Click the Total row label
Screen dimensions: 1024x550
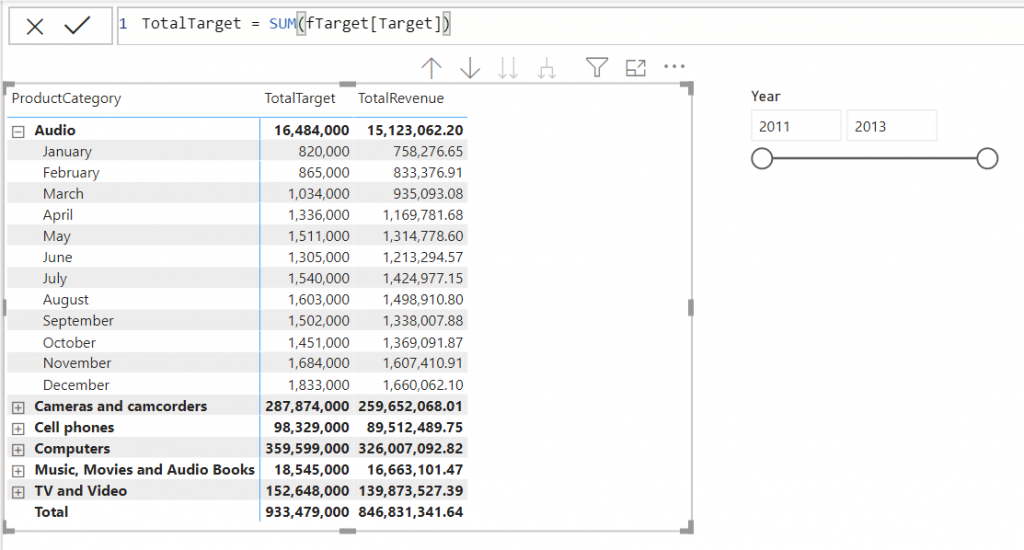click(x=51, y=512)
